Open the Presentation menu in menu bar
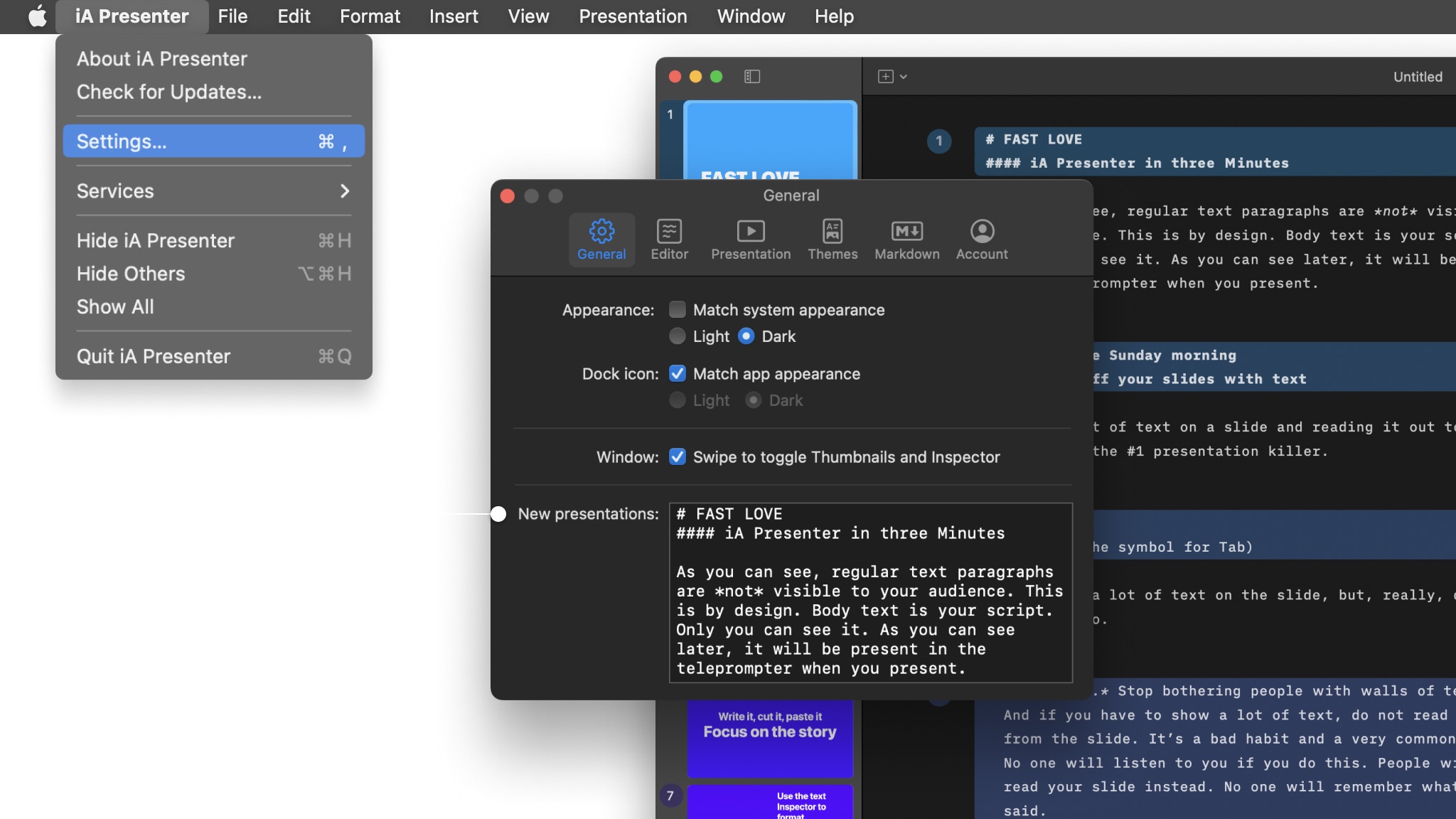Viewport: 1456px width, 819px height. (x=633, y=16)
